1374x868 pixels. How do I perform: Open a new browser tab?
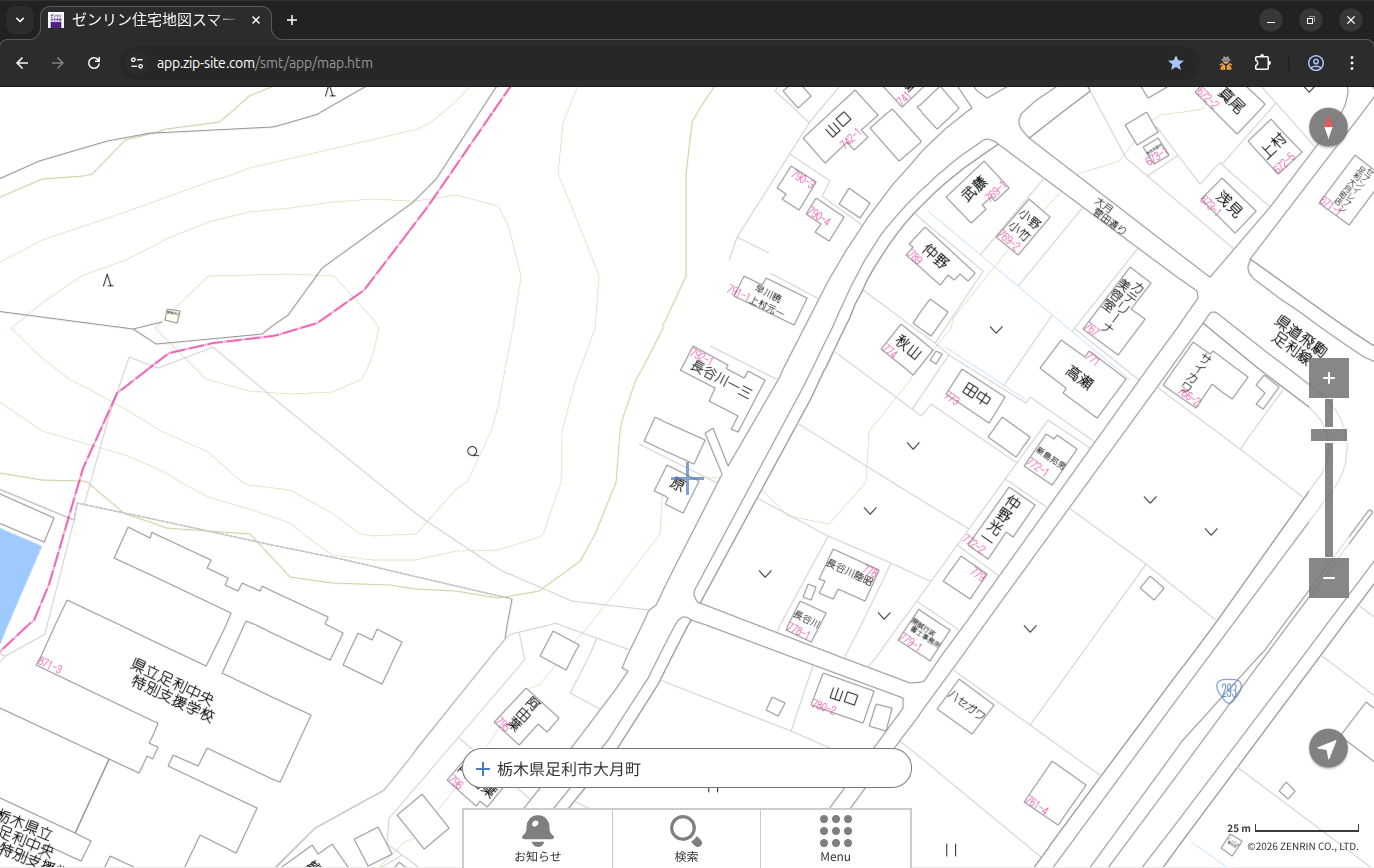pos(292,20)
